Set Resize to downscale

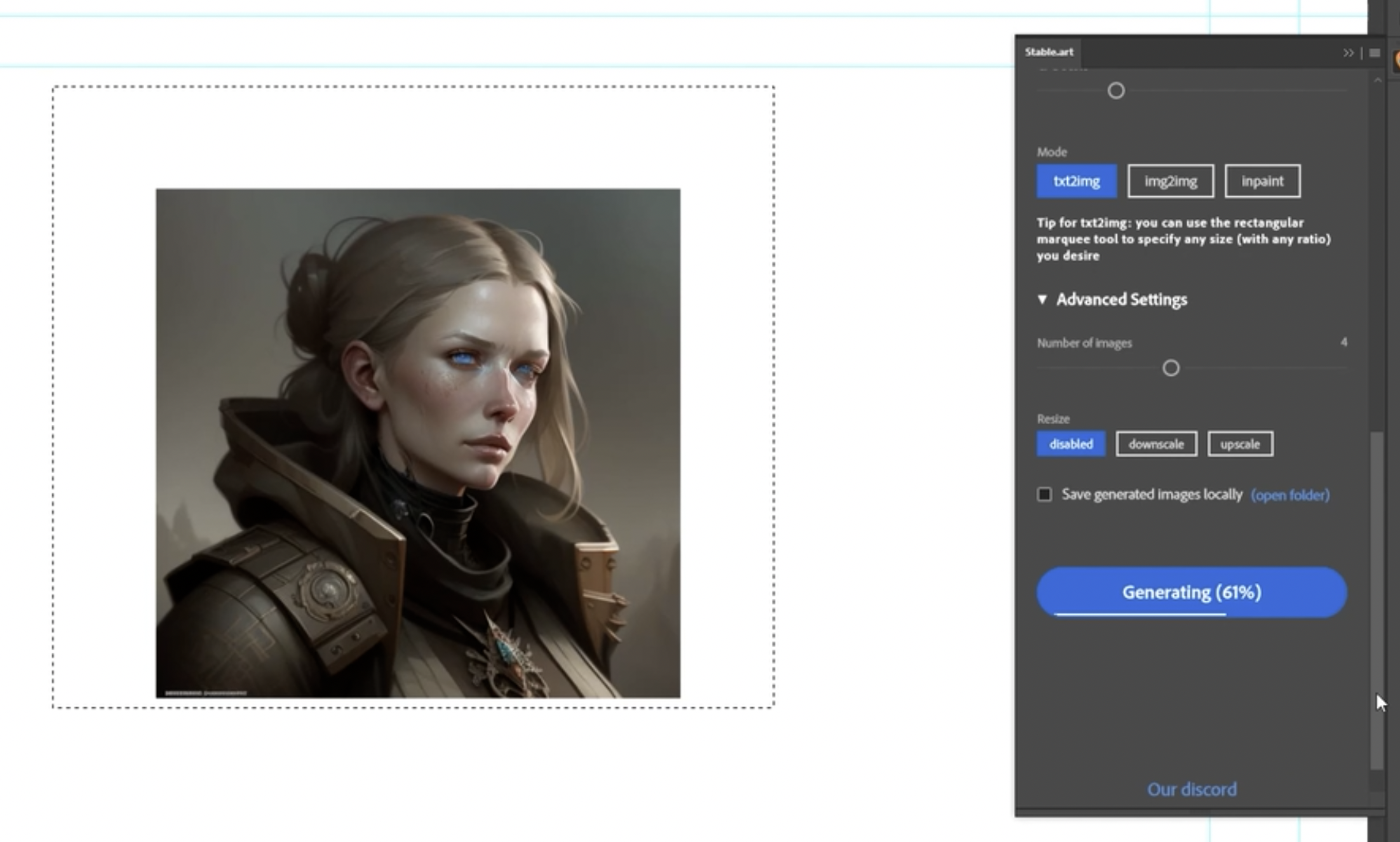[x=1155, y=444]
